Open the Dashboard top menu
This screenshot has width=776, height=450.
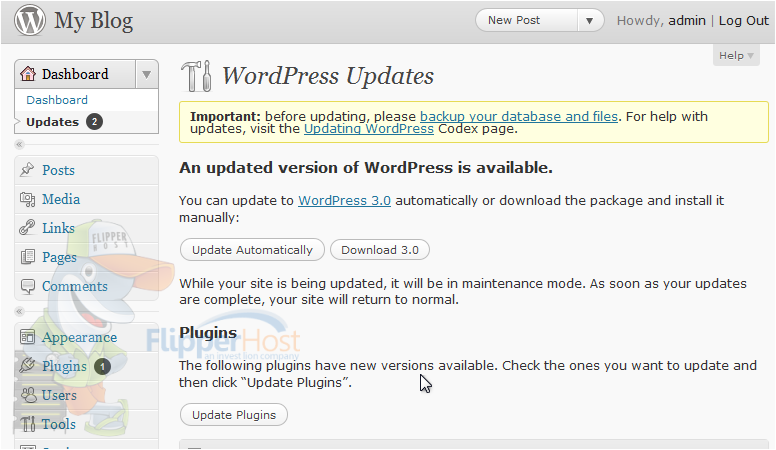click(x=75, y=74)
